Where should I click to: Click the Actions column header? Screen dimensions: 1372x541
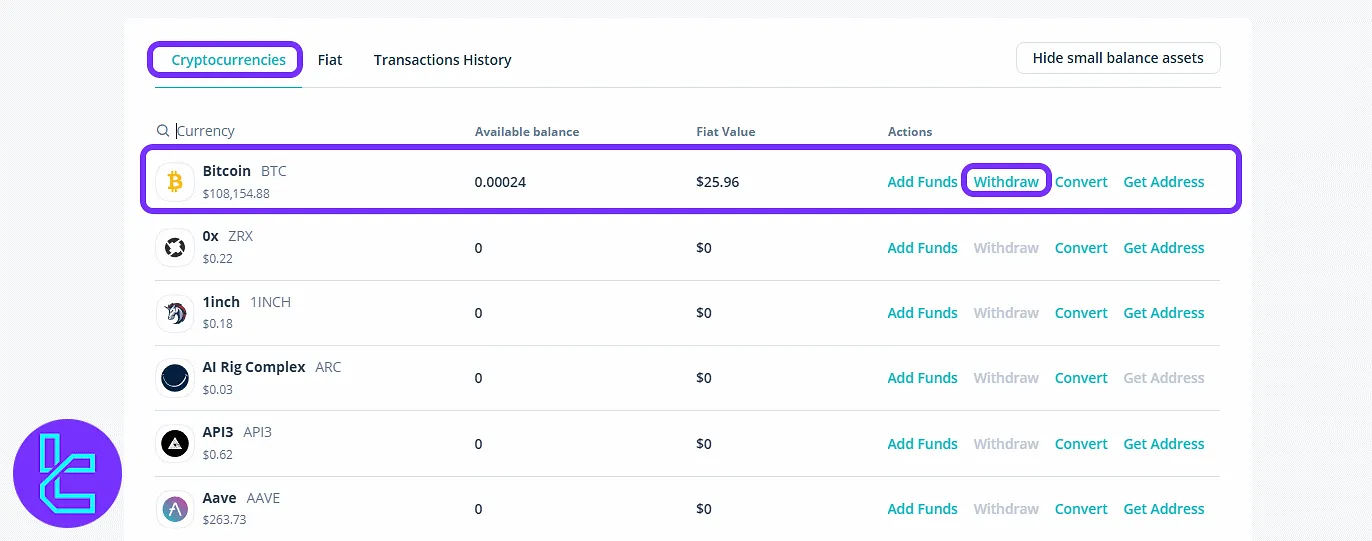pos(910,132)
